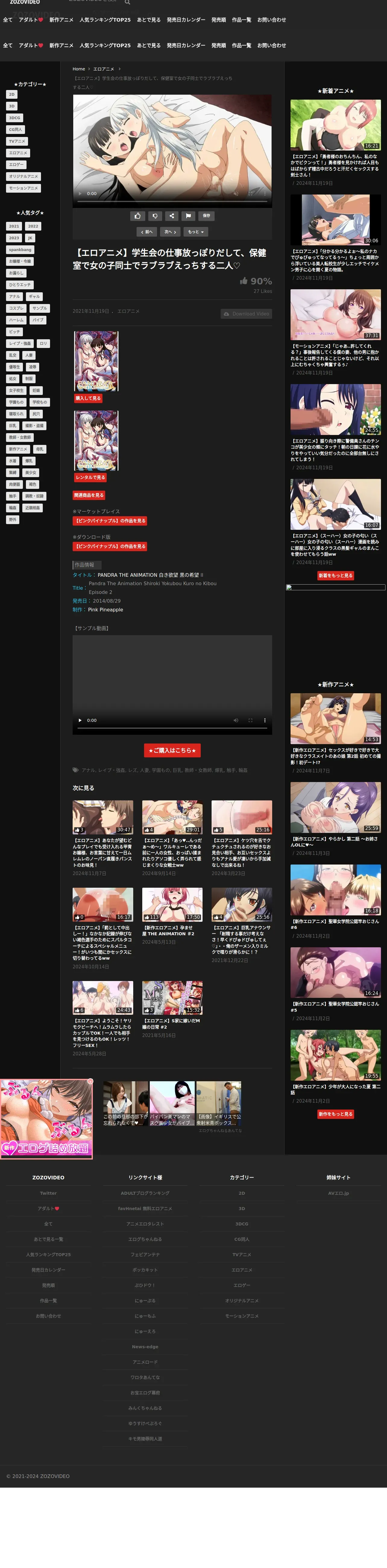This screenshot has width=387, height=1568.
Task: Click the Download Video button
Action: pyautogui.click(x=246, y=314)
